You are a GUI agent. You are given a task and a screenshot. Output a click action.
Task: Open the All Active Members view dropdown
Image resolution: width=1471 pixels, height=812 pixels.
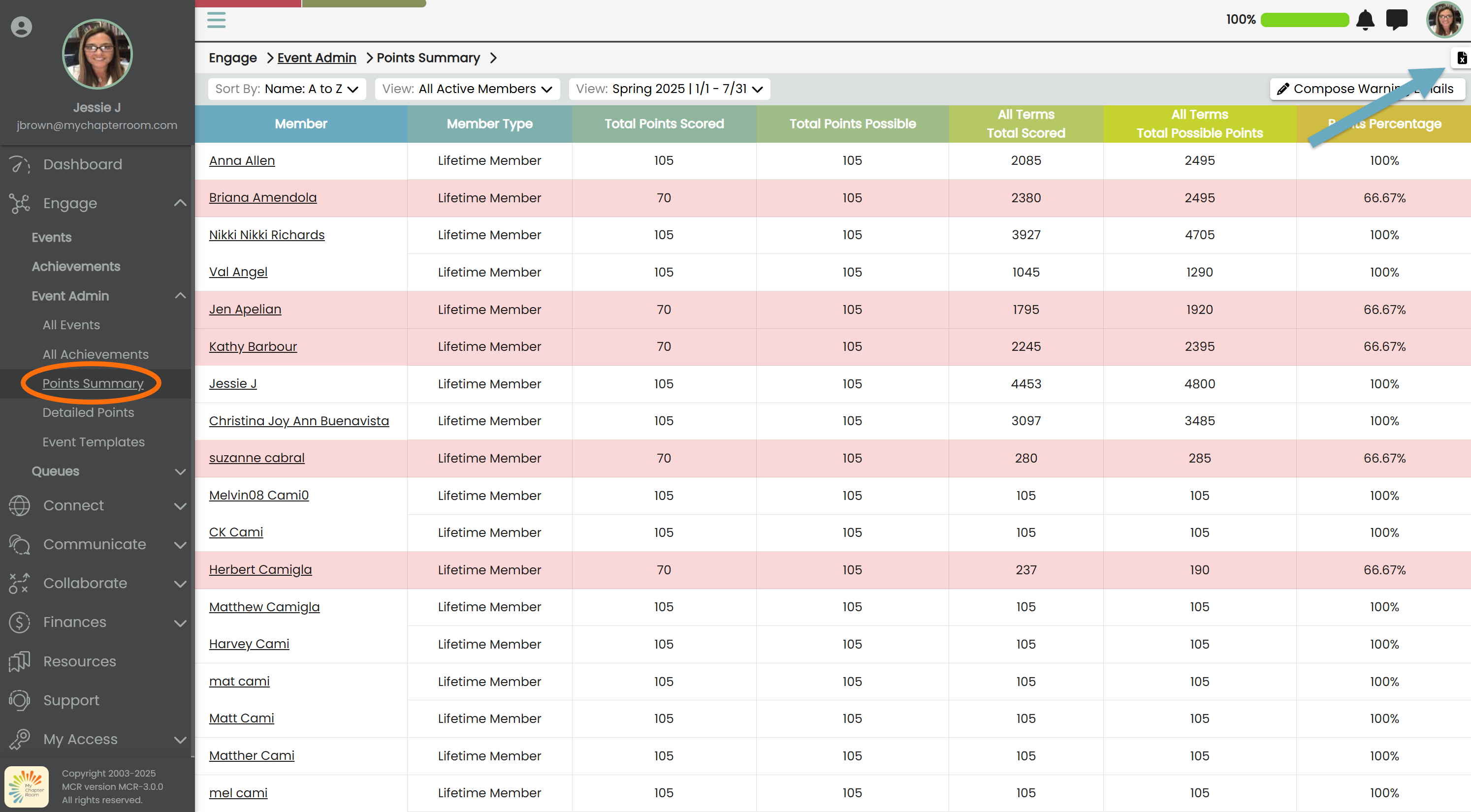click(x=467, y=89)
